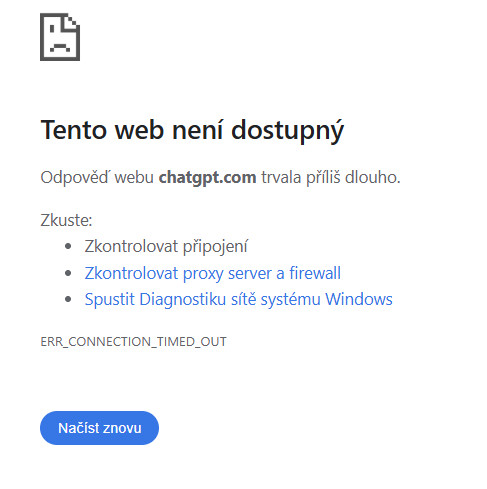Click the frowning mouth on the page icon
Viewport: 487px width, 489px height.
pos(60,48)
